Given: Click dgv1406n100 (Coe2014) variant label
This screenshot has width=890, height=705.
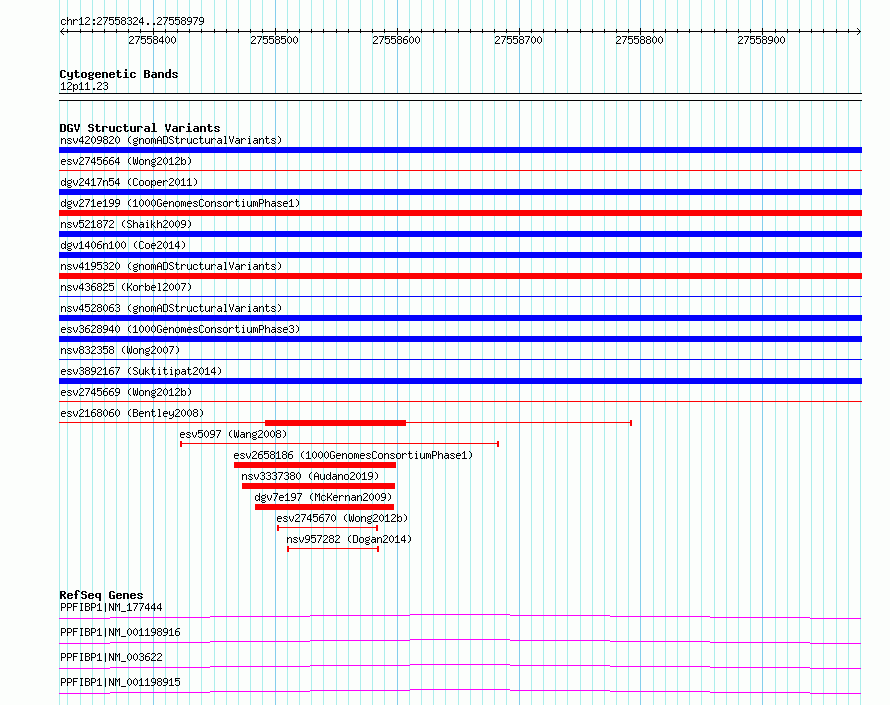Looking at the screenshot, I should [123, 245].
